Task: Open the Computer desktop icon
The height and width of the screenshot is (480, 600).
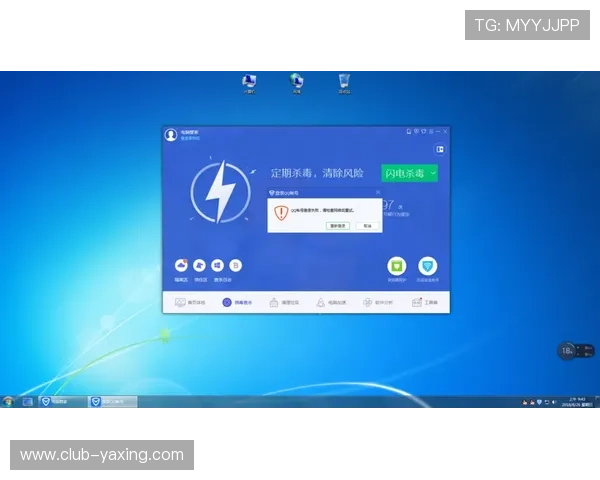Action: click(249, 84)
